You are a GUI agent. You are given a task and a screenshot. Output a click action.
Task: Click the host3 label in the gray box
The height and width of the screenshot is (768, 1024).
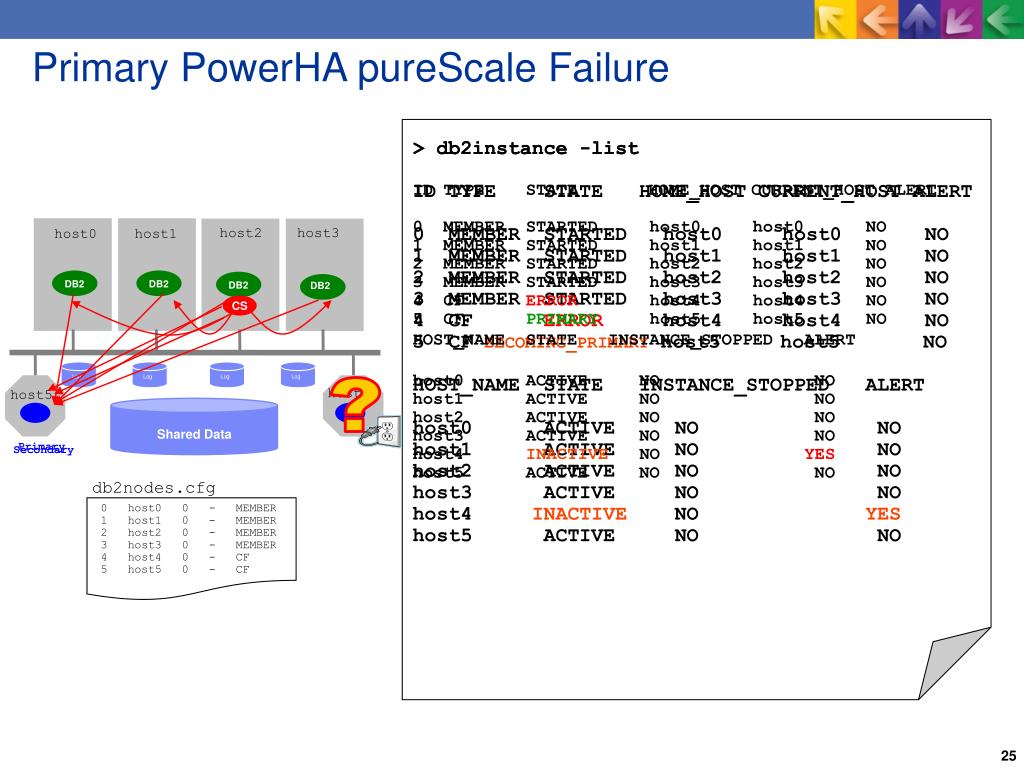pos(318,232)
